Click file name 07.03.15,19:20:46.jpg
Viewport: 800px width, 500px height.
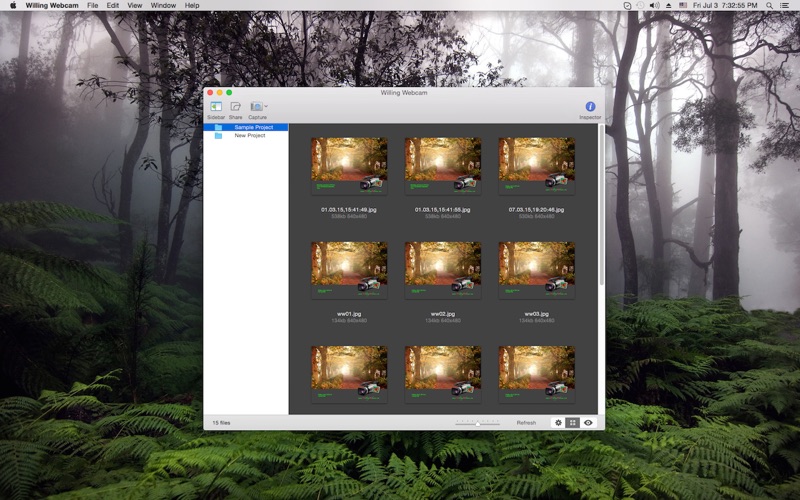point(537,209)
